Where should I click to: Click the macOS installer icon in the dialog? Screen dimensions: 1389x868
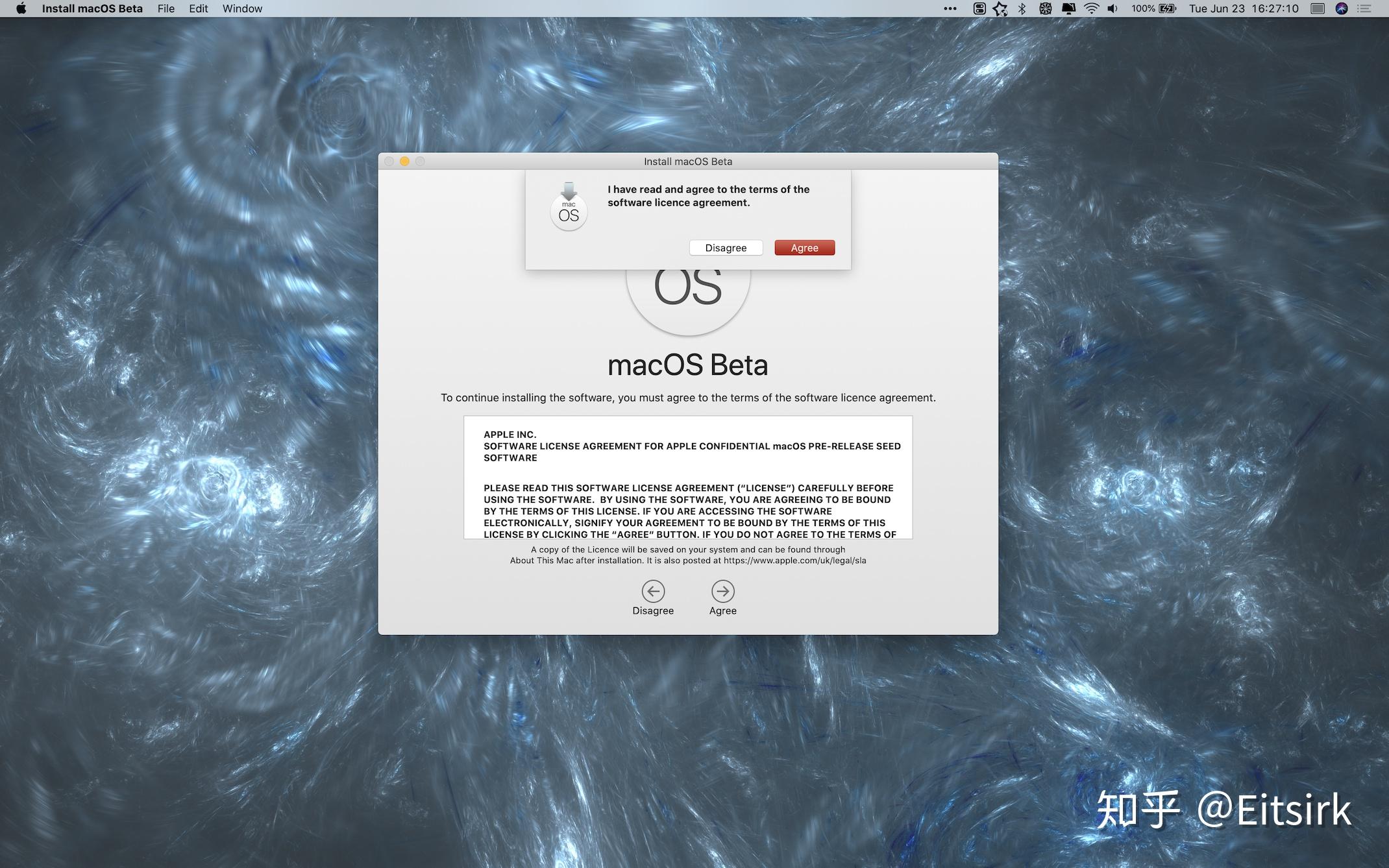click(569, 206)
